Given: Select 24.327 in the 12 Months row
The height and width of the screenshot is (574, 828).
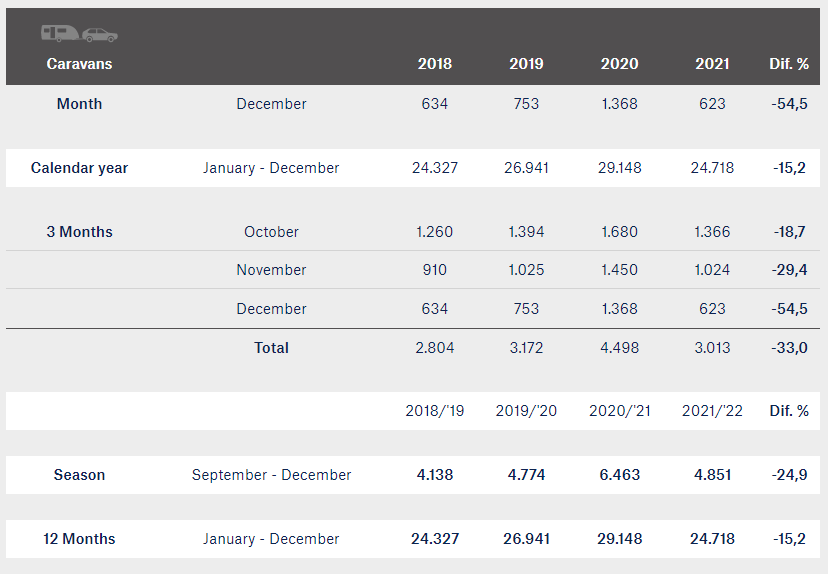Looking at the screenshot, I should tap(435, 539).
